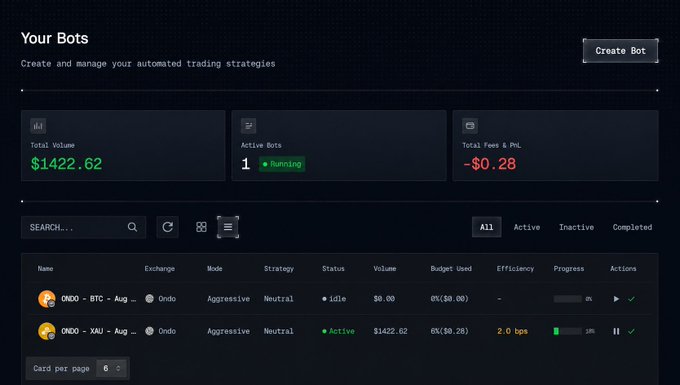Click the idle status cell

[334, 299]
